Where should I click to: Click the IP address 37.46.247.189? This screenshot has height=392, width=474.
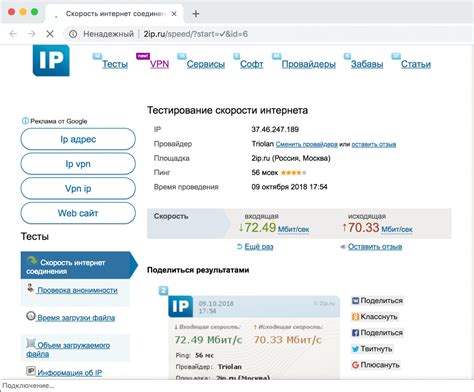[x=275, y=129]
